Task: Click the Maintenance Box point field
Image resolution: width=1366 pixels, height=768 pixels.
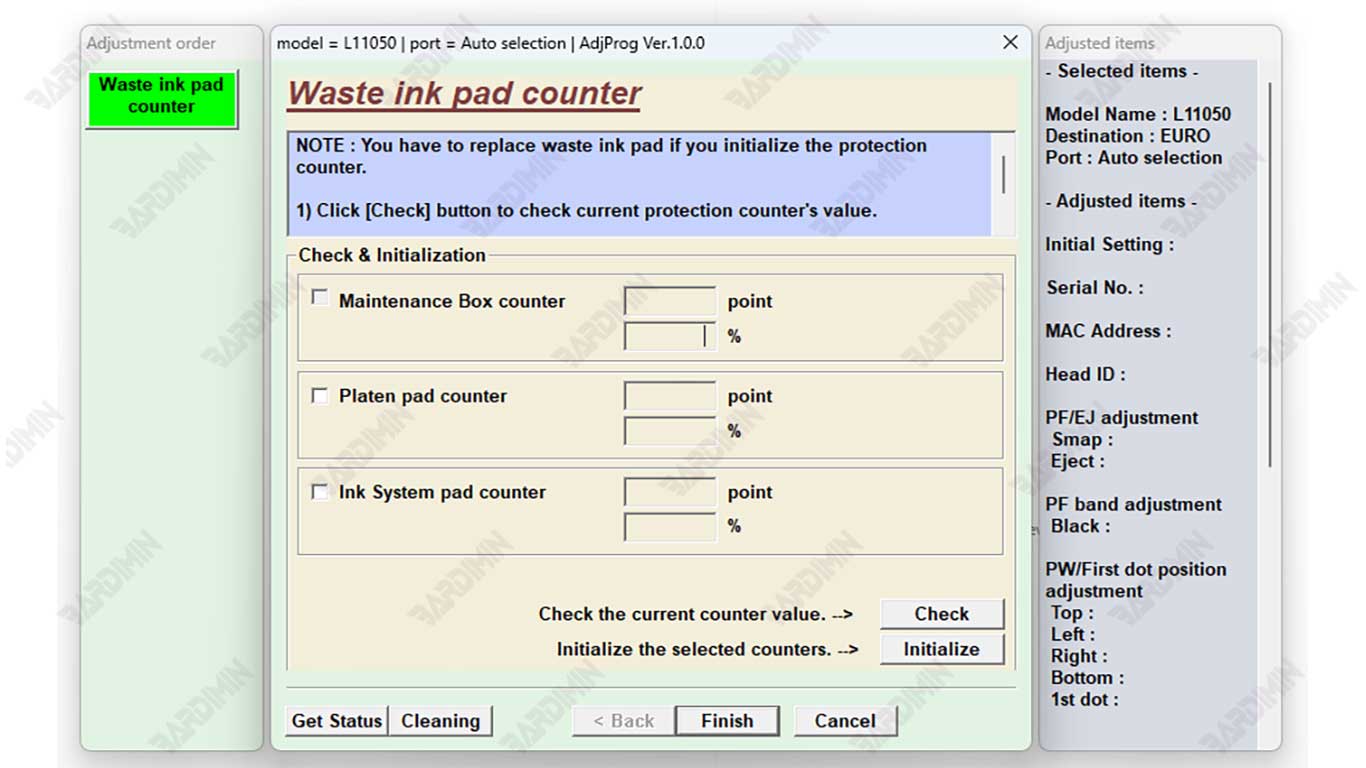Action: click(x=669, y=301)
